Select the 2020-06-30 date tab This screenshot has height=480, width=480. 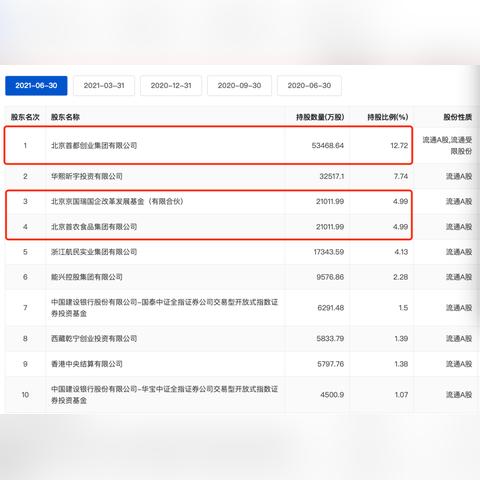(x=309, y=86)
